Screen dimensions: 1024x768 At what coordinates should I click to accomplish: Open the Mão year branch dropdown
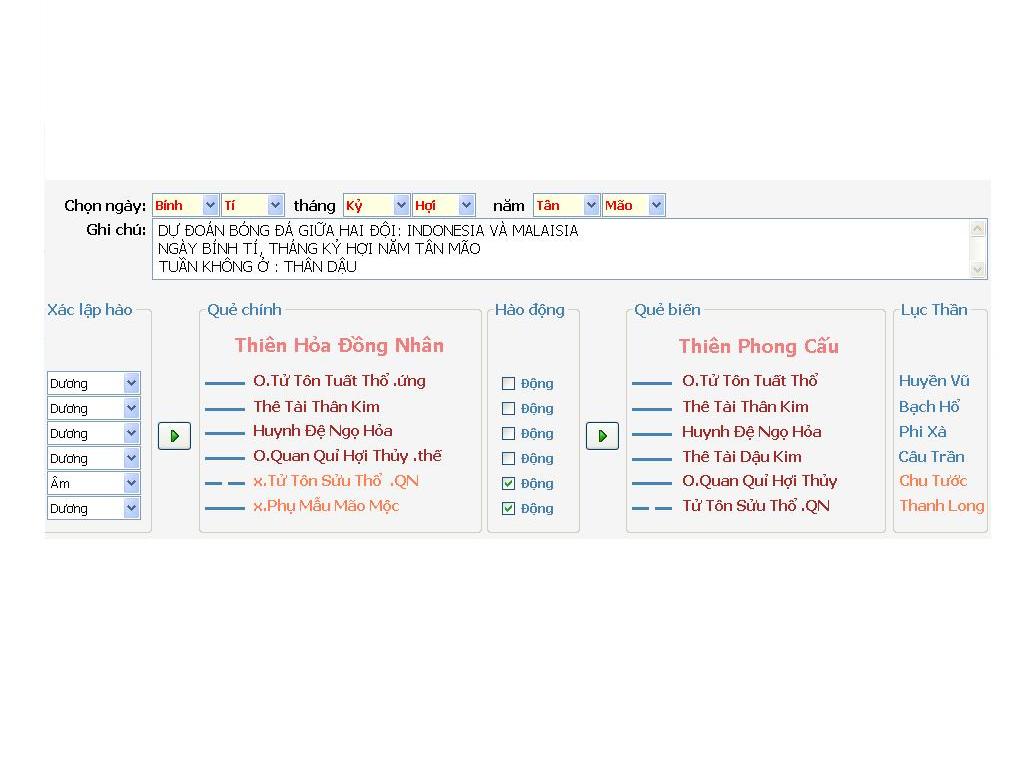point(656,205)
